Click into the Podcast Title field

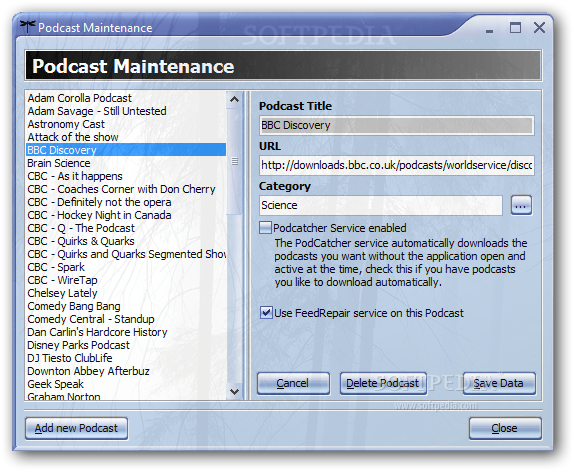click(396, 126)
